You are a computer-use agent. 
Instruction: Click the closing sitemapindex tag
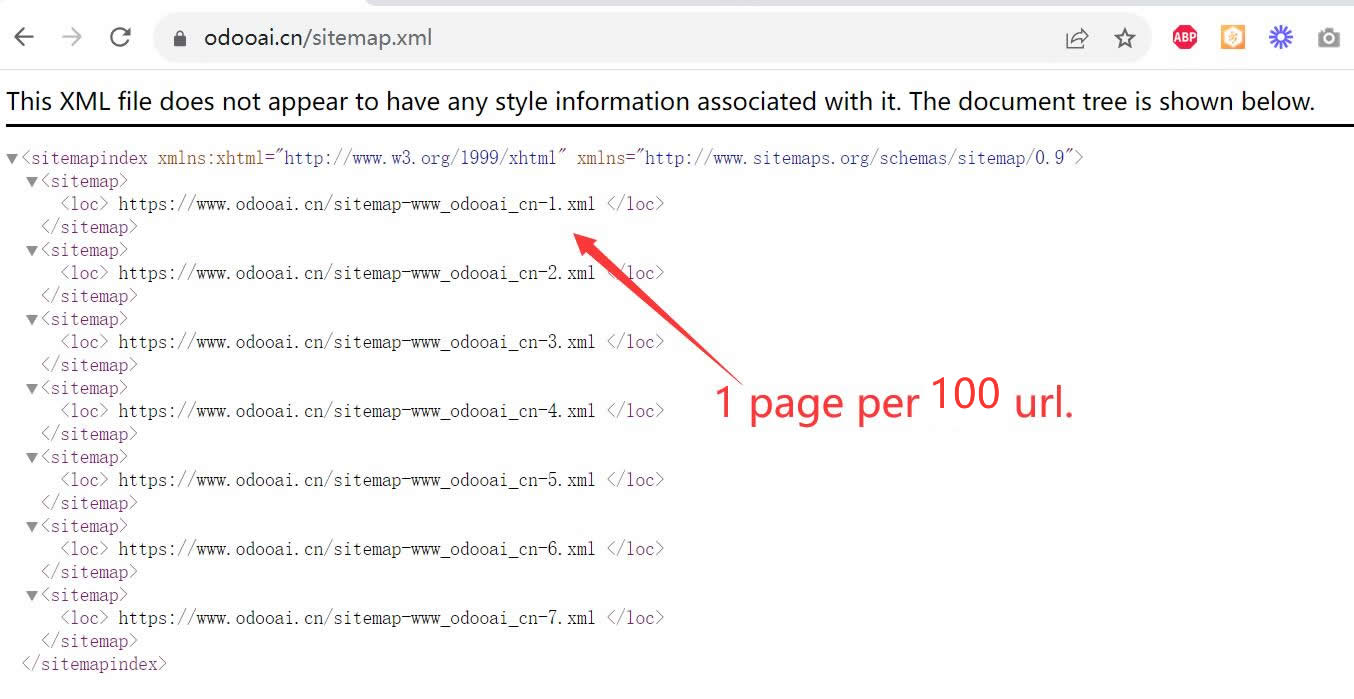pyautogui.click(x=94, y=664)
